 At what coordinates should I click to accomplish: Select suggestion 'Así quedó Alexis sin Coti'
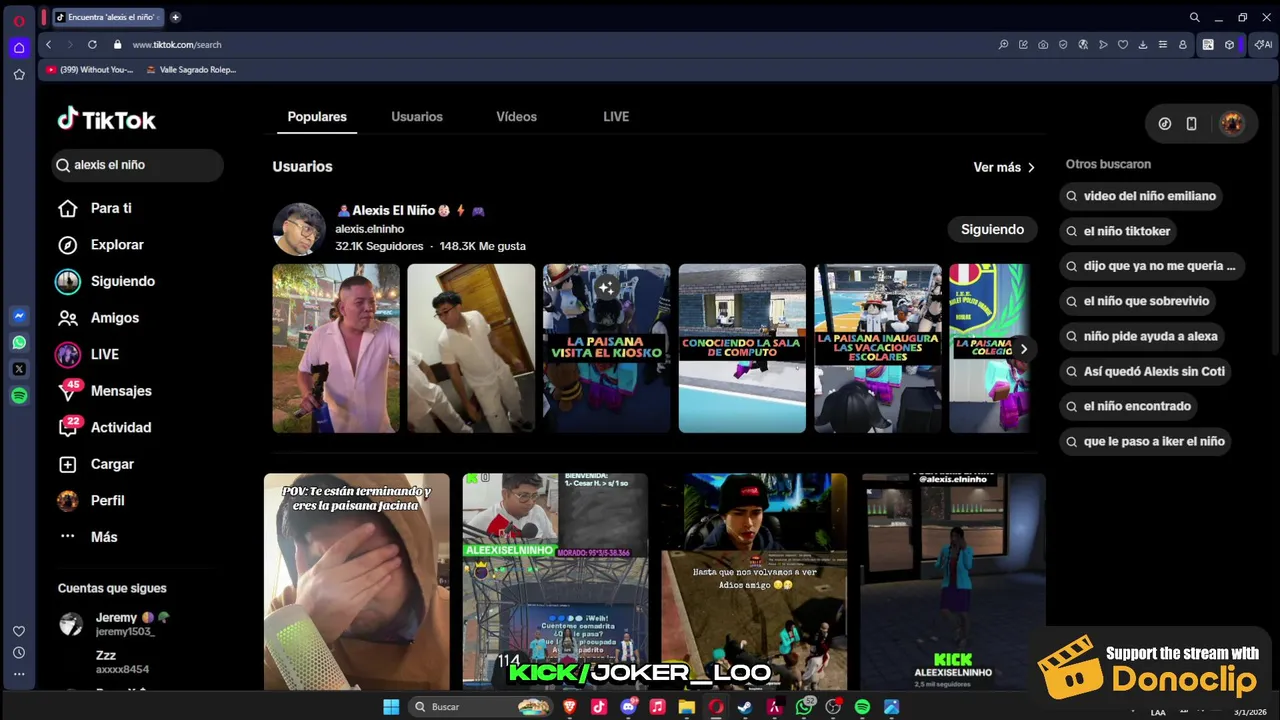(1145, 371)
